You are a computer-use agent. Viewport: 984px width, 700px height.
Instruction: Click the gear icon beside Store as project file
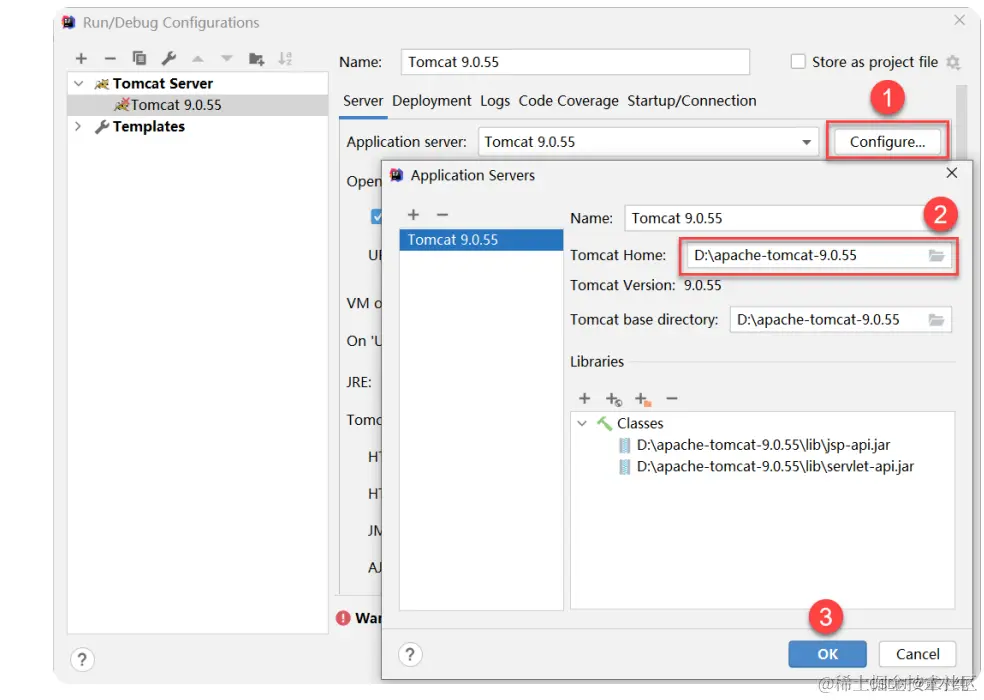point(953,62)
